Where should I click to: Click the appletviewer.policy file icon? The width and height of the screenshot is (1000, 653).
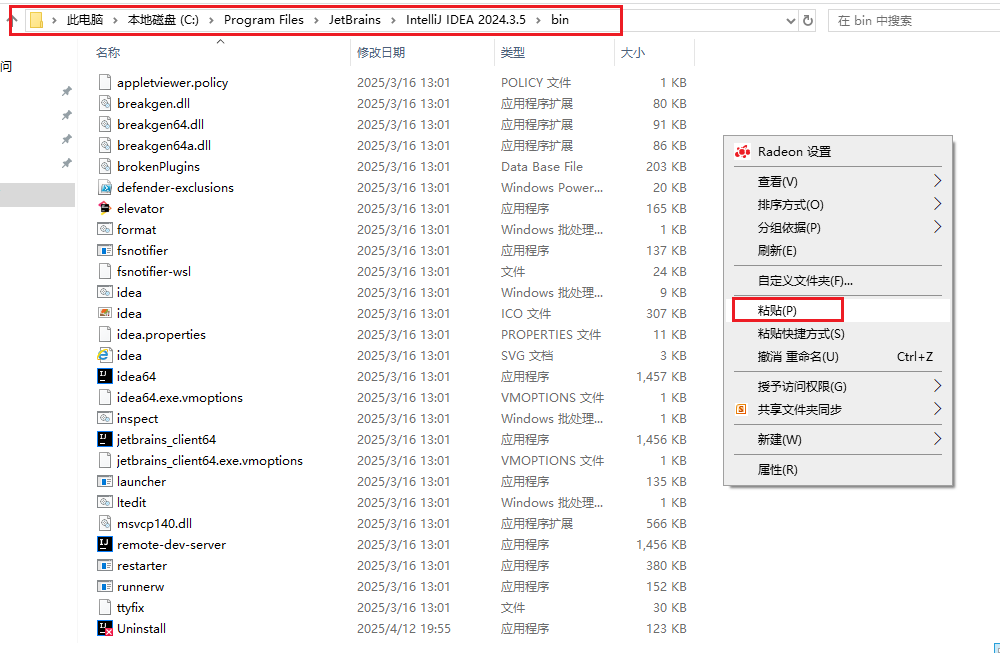tap(105, 82)
